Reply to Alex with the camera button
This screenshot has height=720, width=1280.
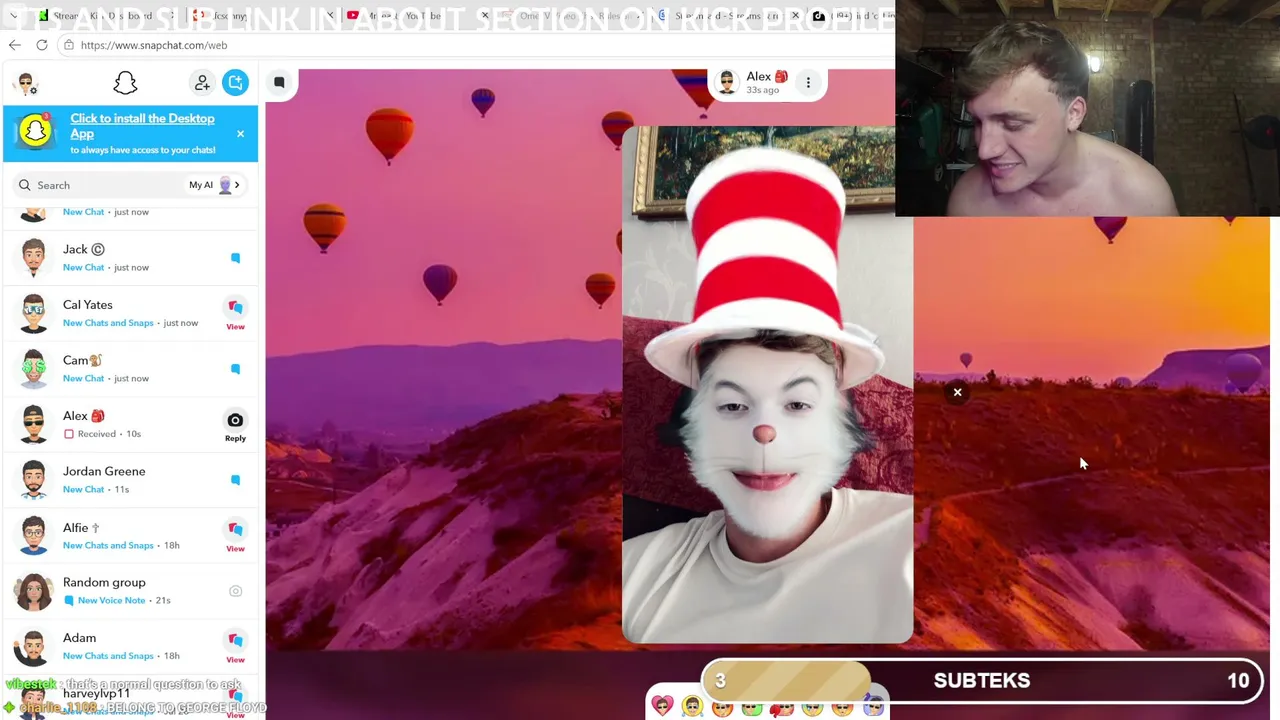235,425
